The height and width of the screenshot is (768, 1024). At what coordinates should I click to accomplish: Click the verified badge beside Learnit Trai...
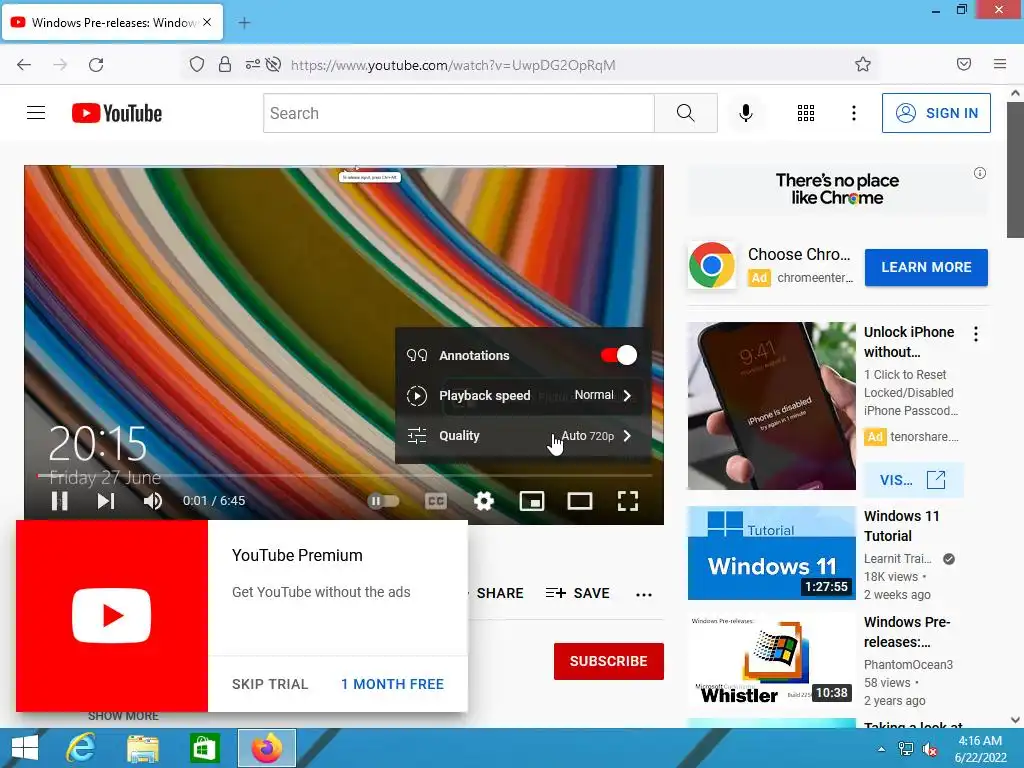949,559
